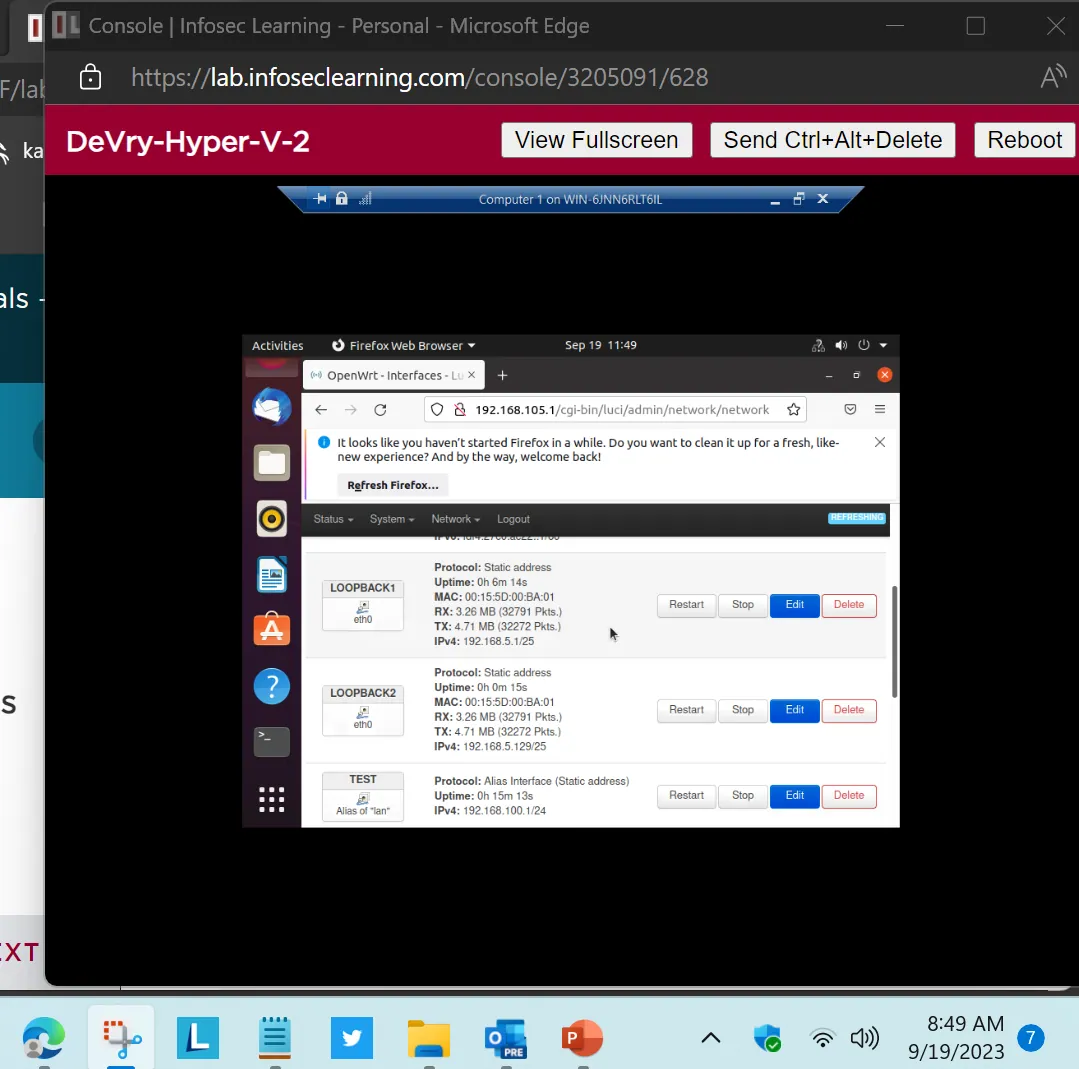
Task: Open the Help icon in the dock
Action: 272,686
